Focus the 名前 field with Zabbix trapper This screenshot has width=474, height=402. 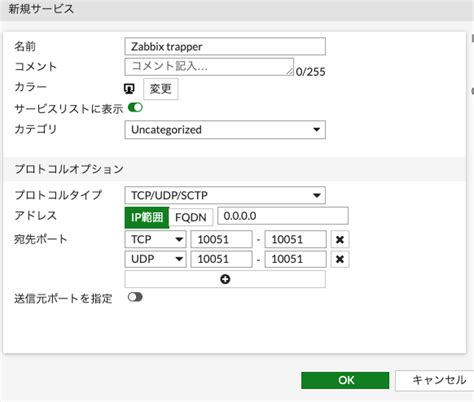(225, 46)
